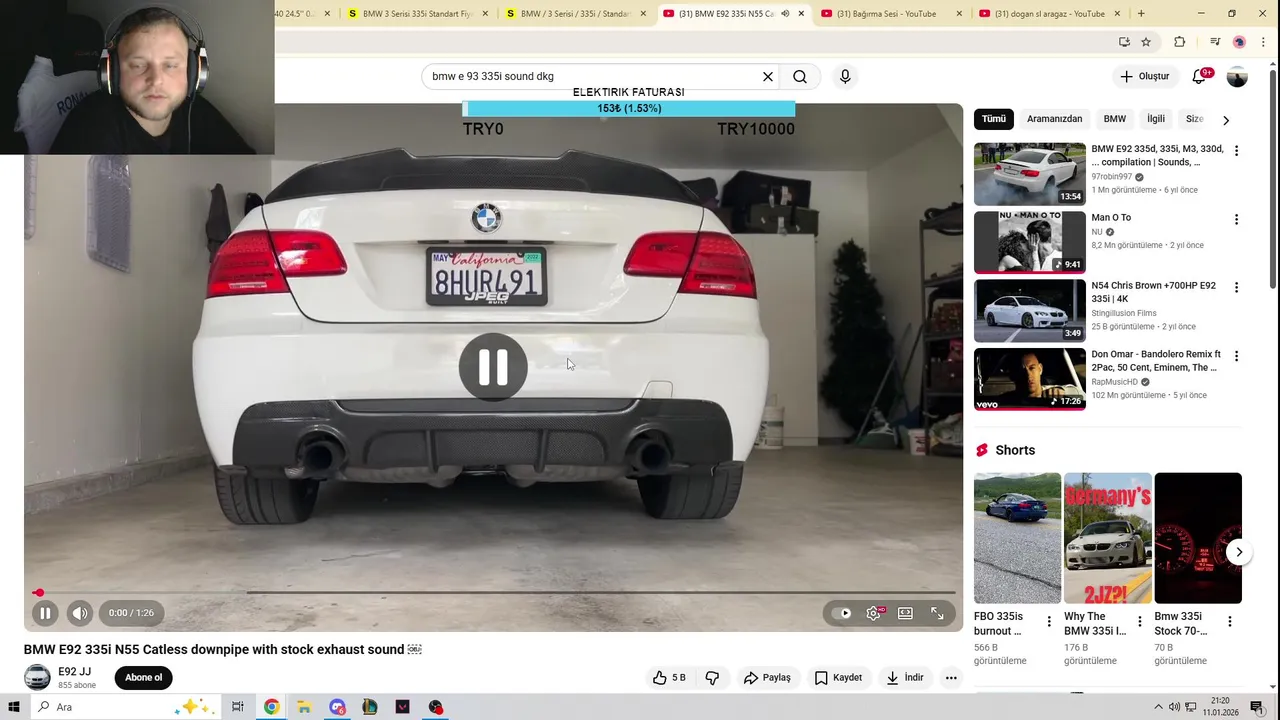Select the BMW filter chip
The image size is (1280, 720).
point(1115,119)
